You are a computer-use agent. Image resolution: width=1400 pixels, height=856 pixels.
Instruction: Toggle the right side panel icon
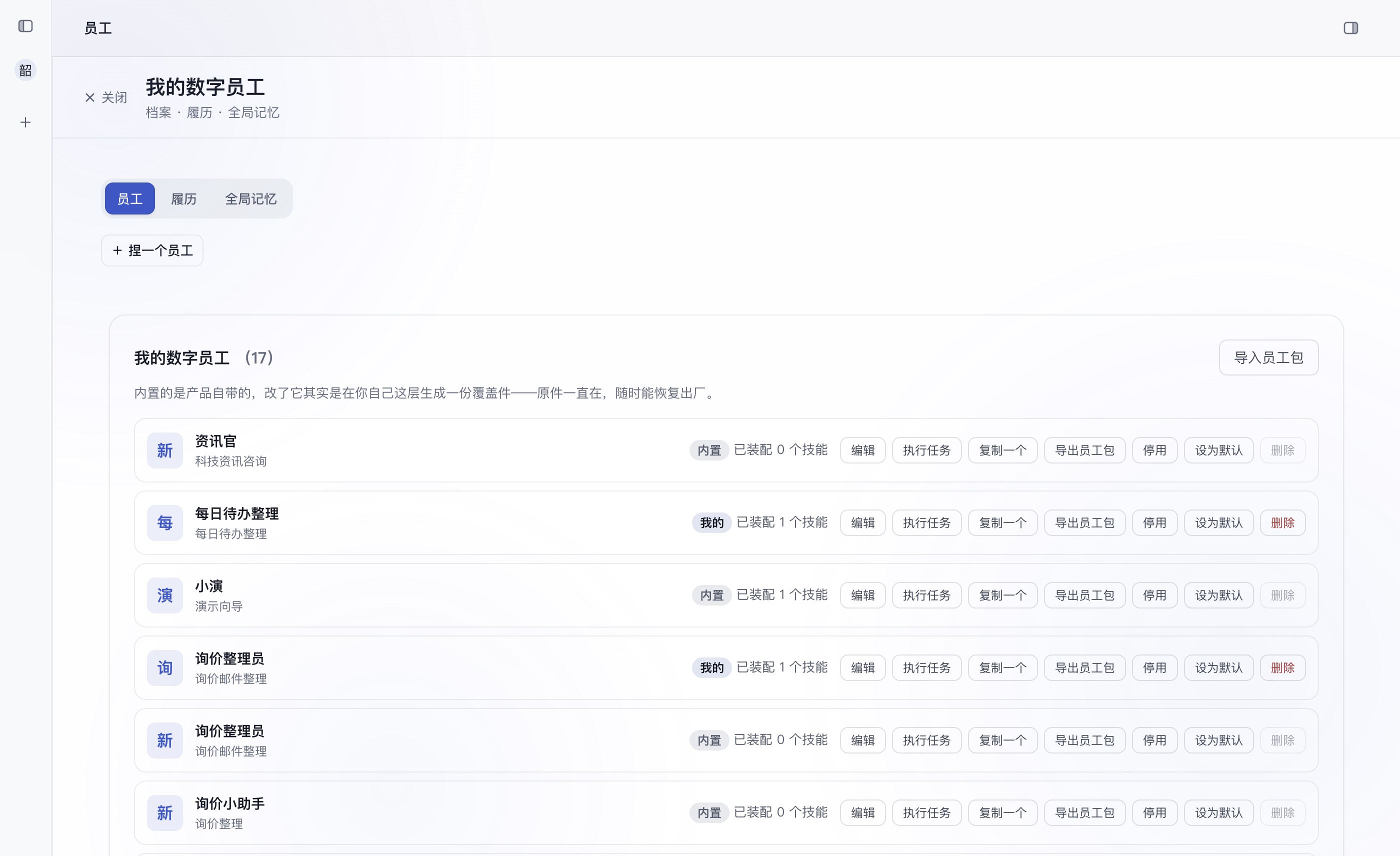[1350, 28]
